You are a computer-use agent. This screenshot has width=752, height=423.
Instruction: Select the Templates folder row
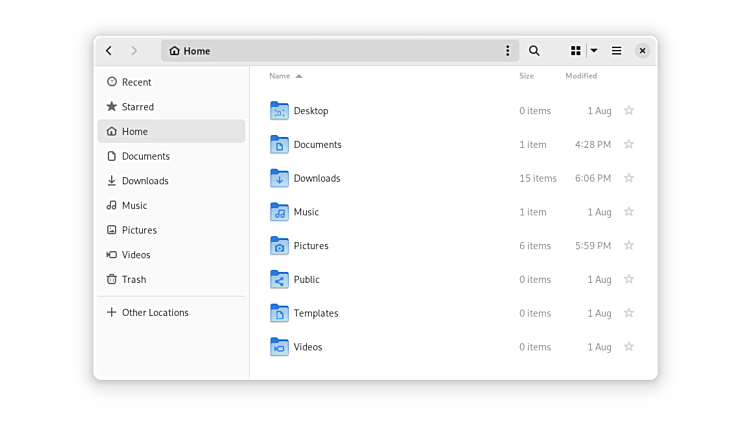click(400, 313)
